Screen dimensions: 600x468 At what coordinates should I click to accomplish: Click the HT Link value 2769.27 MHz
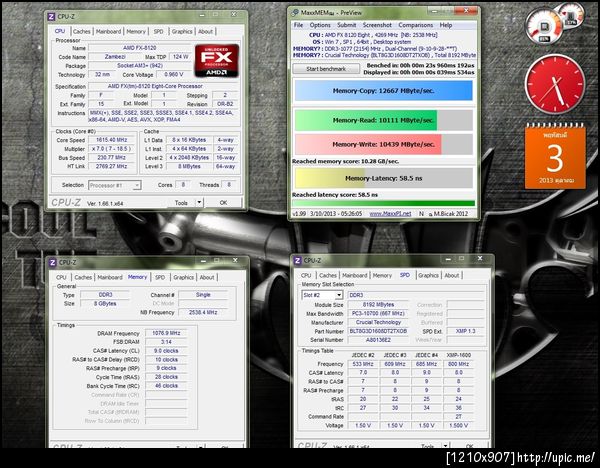tap(111, 166)
